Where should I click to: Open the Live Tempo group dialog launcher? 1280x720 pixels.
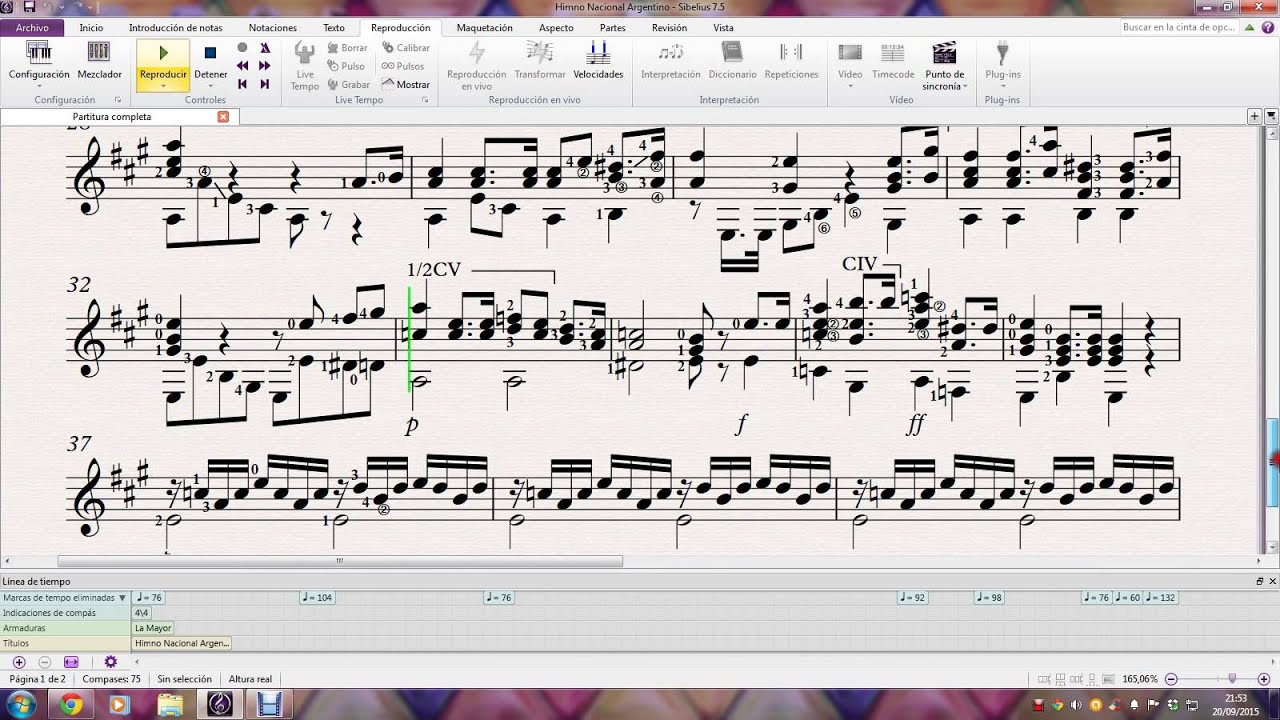tap(425, 100)
